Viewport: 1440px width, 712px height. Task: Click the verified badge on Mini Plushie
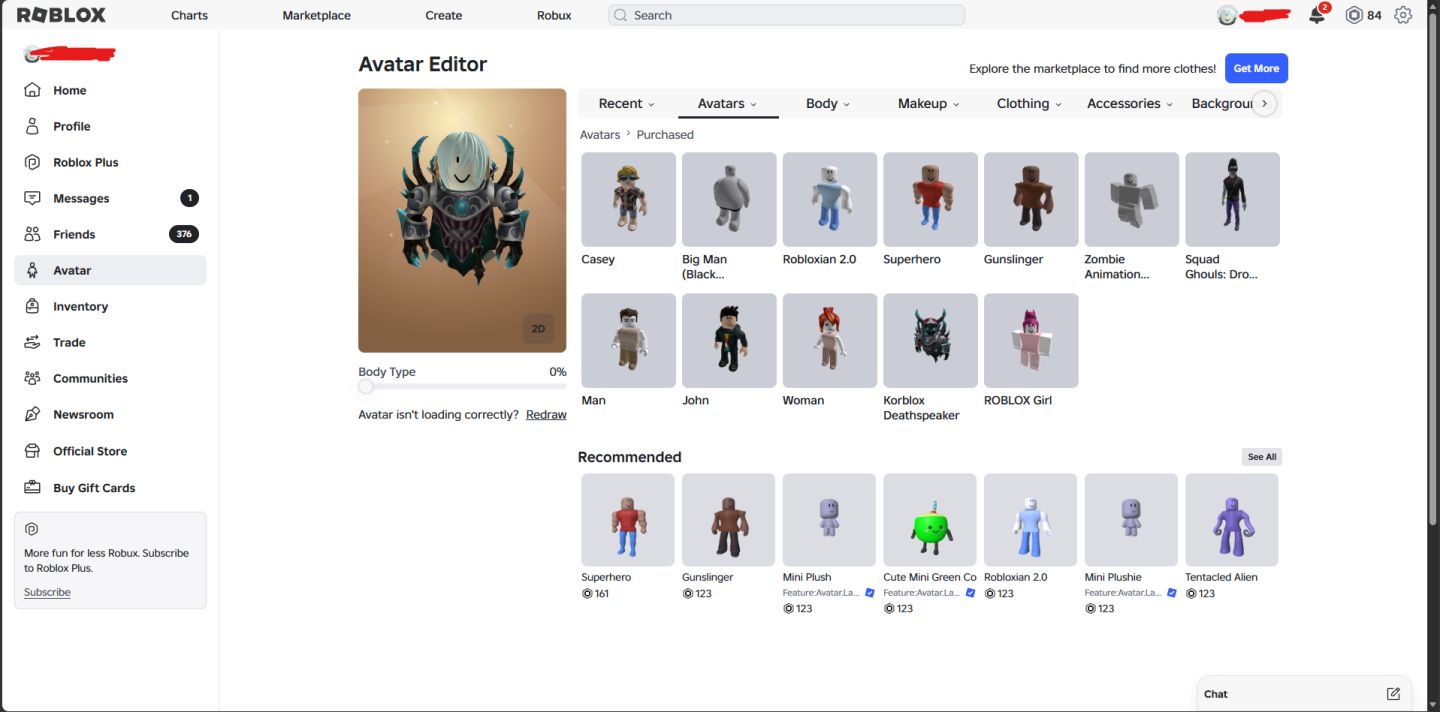1171,593
